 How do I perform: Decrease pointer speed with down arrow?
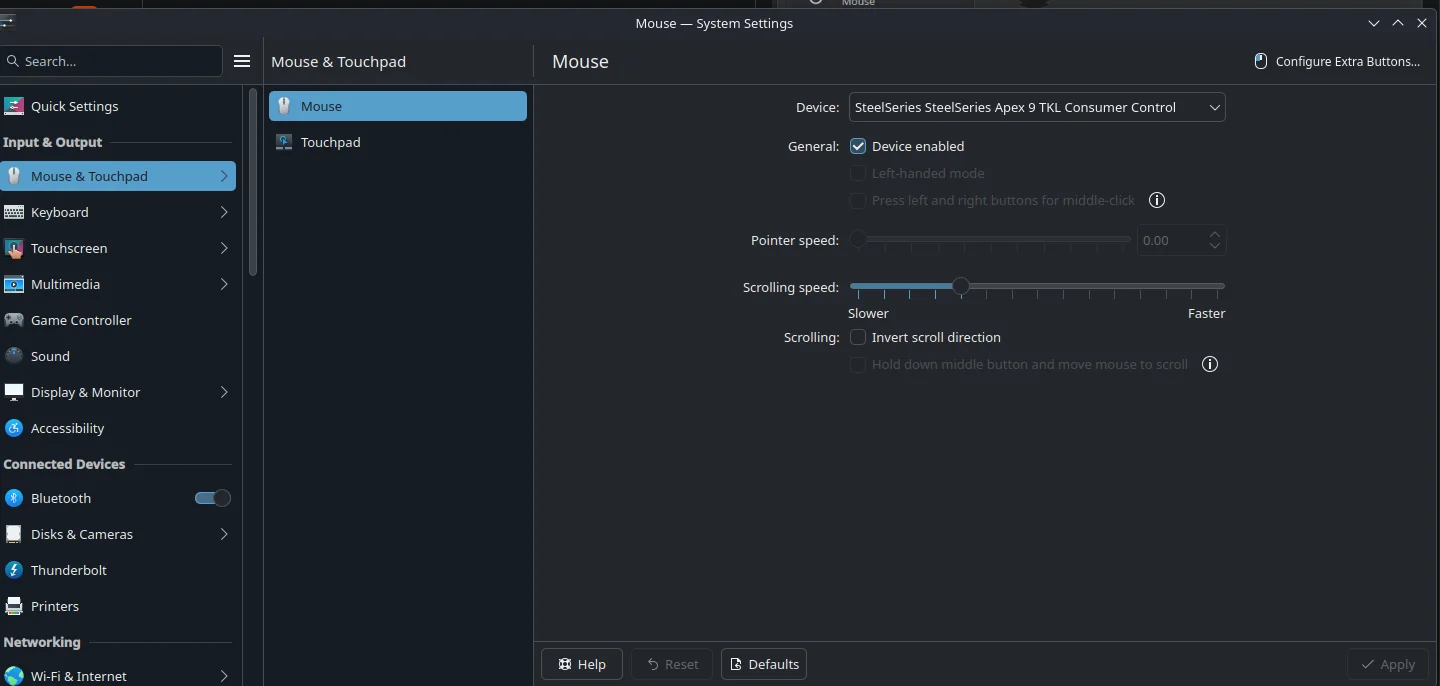[x=1215, y=246]
